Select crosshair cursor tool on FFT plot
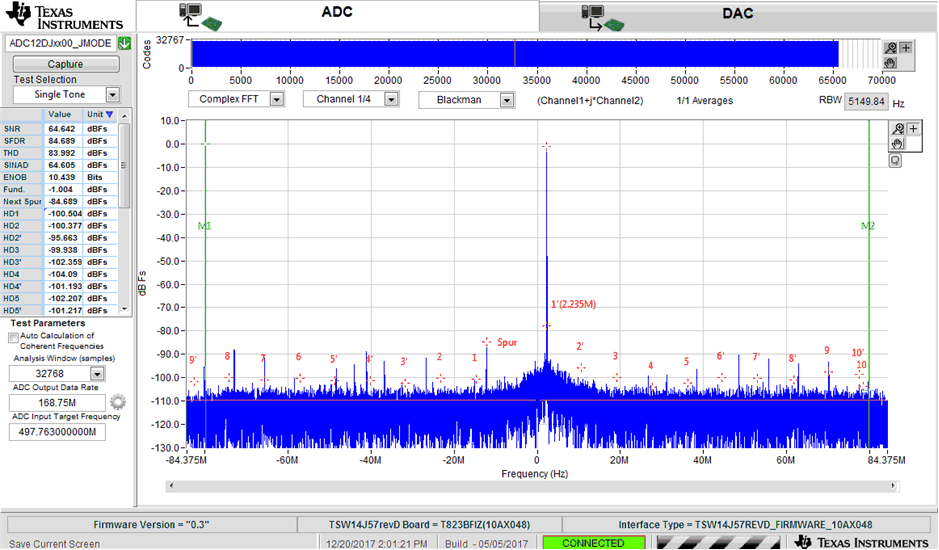The width and height of the screenshot is (939, 550). [x=913, y=129]
